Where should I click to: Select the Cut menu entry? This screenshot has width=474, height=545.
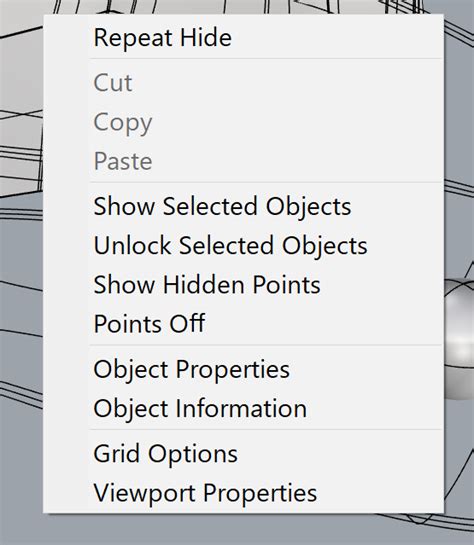click(x=243, y=83)
